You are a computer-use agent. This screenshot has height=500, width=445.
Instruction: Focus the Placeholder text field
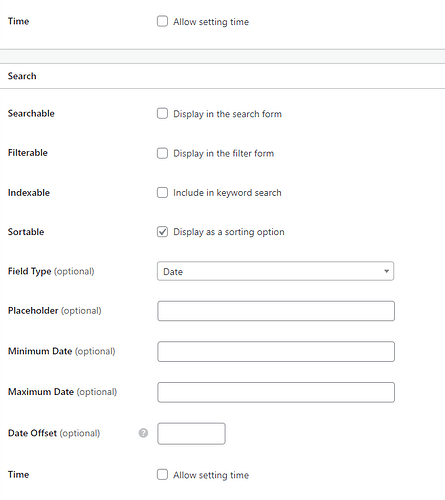pyautogui.click(x=276, y=311)
